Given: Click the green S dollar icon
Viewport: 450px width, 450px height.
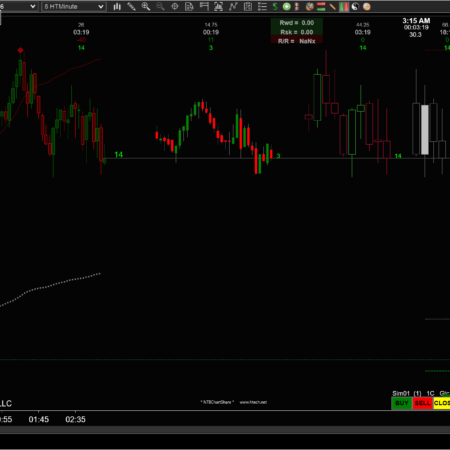Looking at the screenshot, I should click(275, 6).
